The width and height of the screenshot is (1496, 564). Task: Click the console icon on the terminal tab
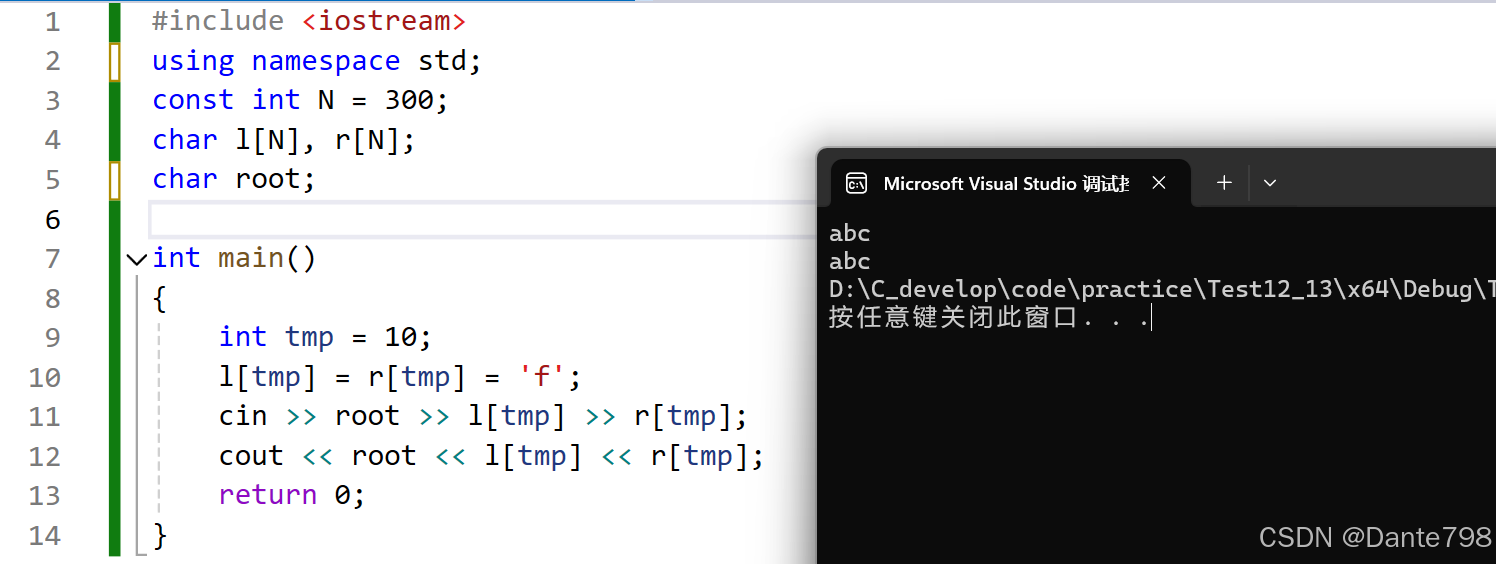click(856, 183)
